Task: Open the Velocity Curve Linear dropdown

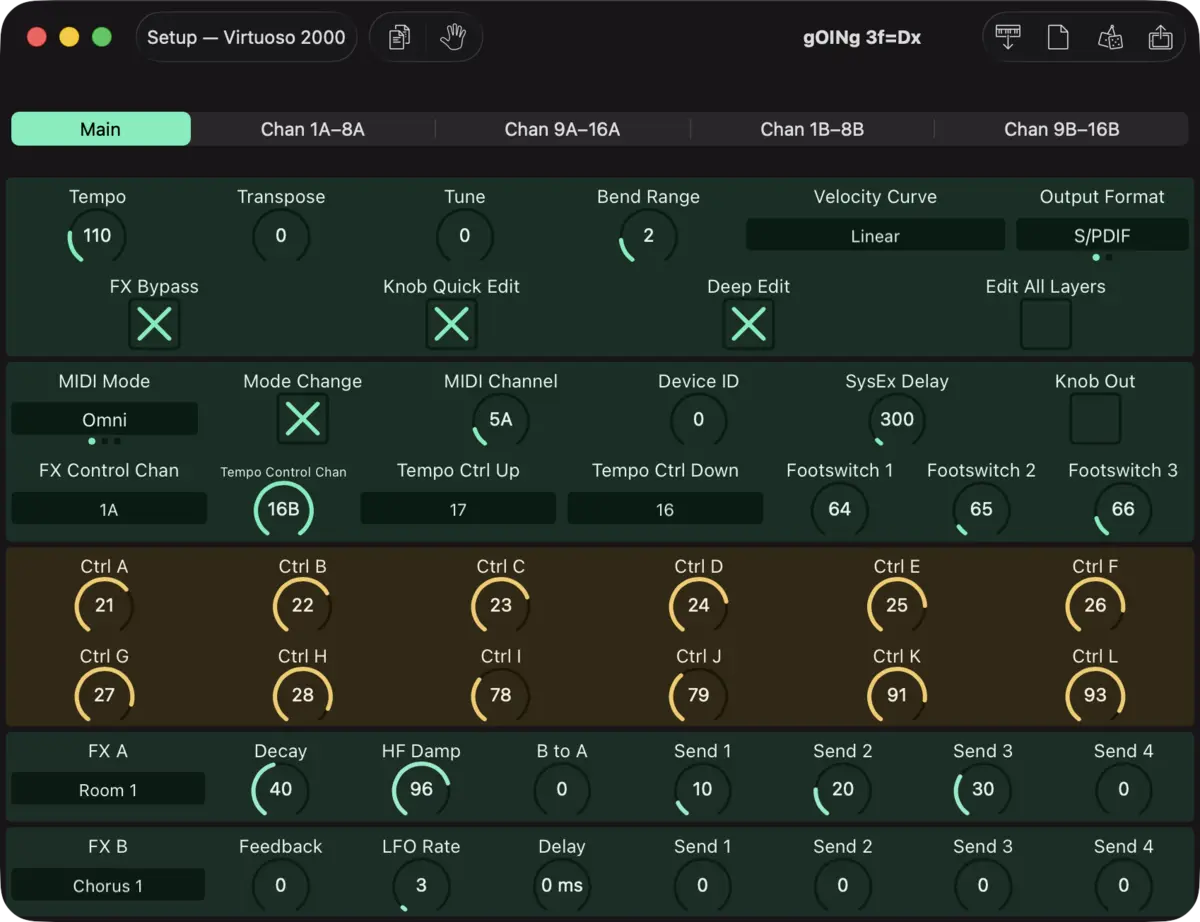Action: pyautogui.click(x=875, y=235)
